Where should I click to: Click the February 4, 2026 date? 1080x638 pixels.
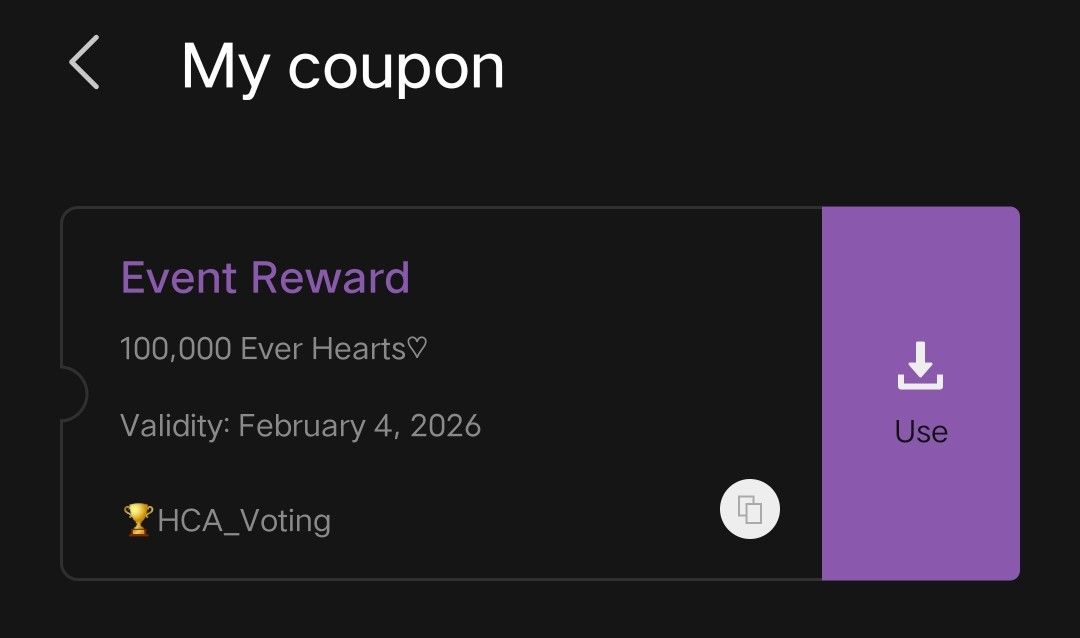pyautogui.click(x=359, y=426)
